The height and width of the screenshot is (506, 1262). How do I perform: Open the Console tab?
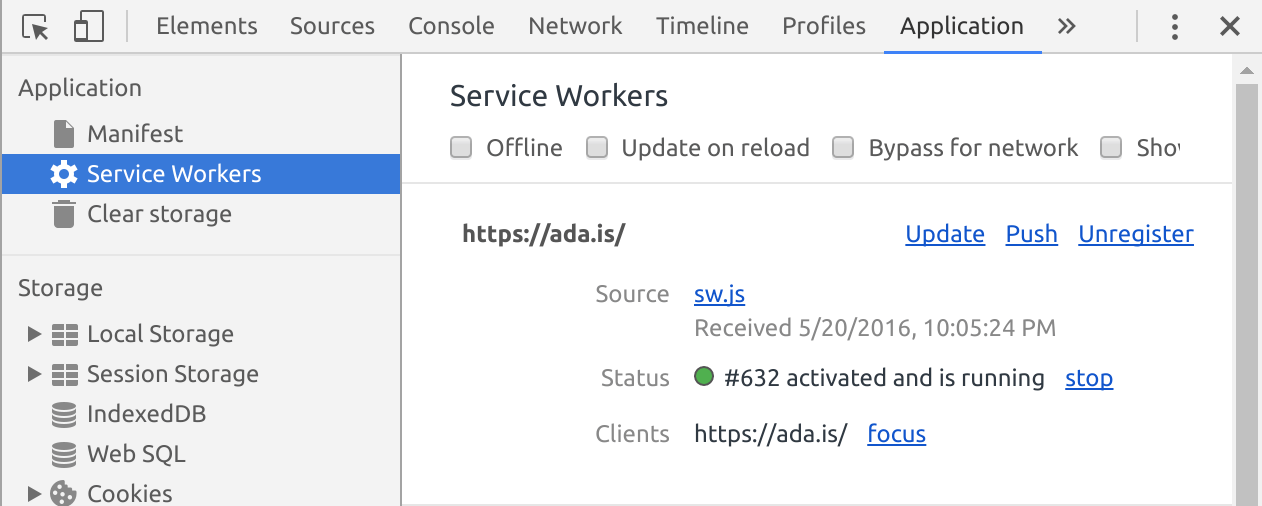coord(451,27)
